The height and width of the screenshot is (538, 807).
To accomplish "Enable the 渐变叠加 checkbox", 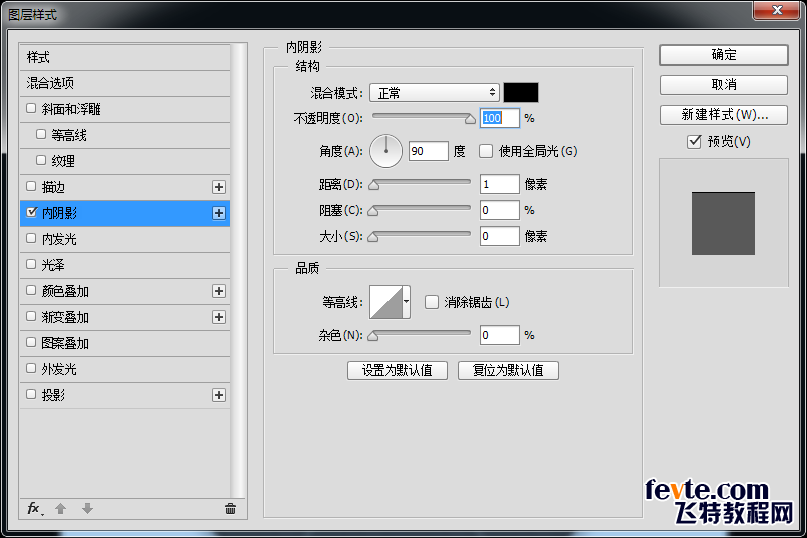I will (31, 317).
